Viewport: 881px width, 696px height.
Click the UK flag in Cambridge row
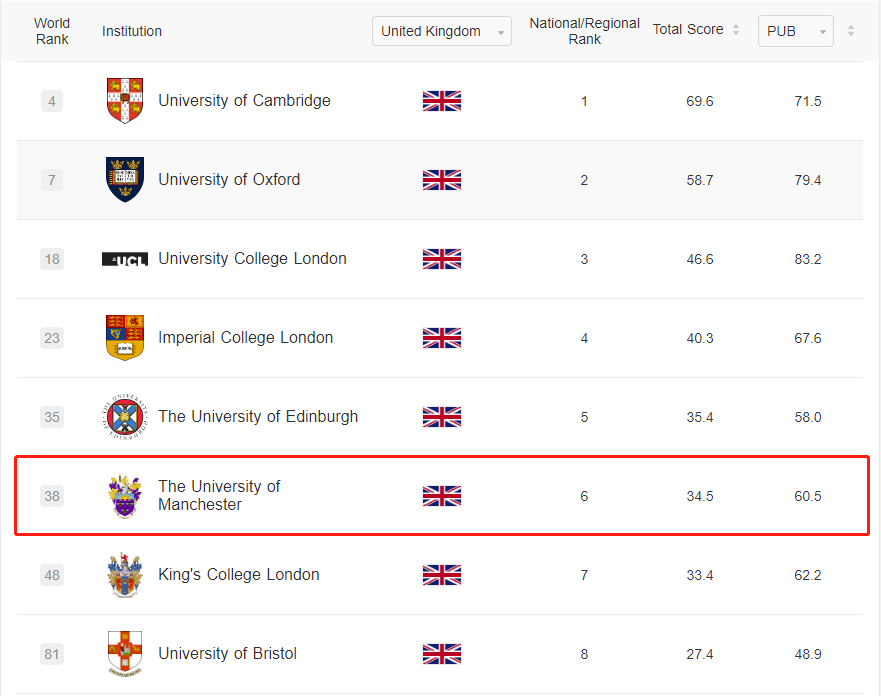point(442,101)
